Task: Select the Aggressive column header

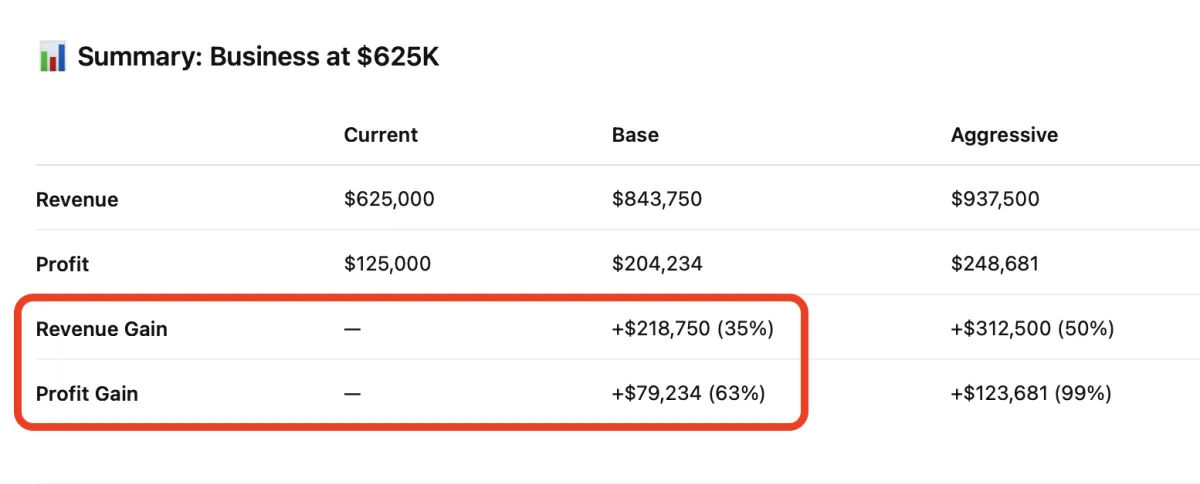Action: pyautogui.click(x=1004, y=135)
